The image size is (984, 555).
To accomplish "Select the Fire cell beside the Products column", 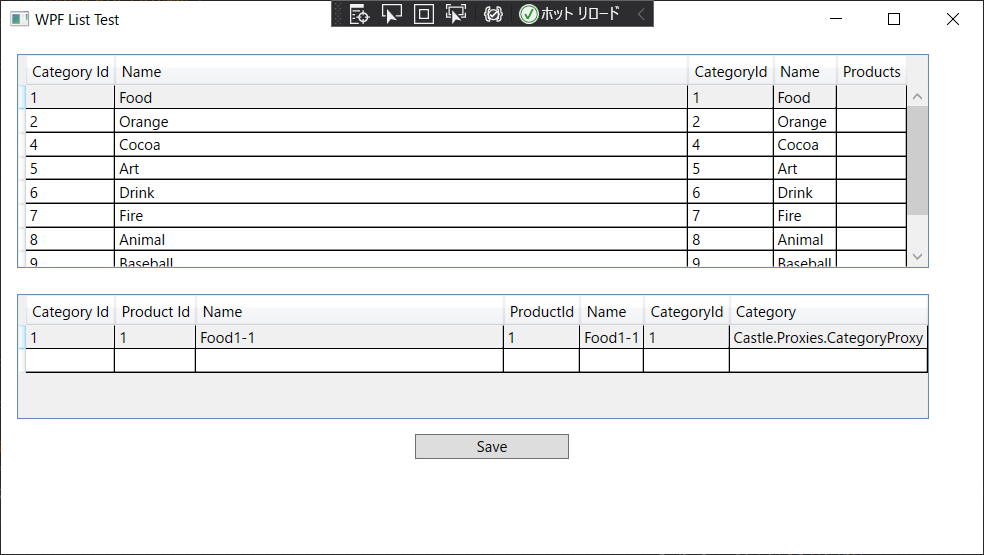I will (x=805, y=215).
